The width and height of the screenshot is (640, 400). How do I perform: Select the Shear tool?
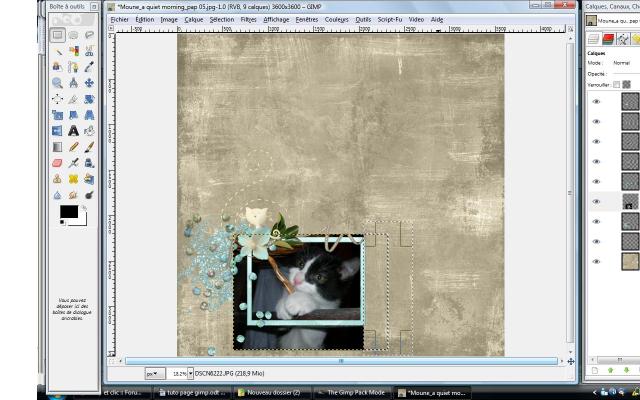coord(73,115)
